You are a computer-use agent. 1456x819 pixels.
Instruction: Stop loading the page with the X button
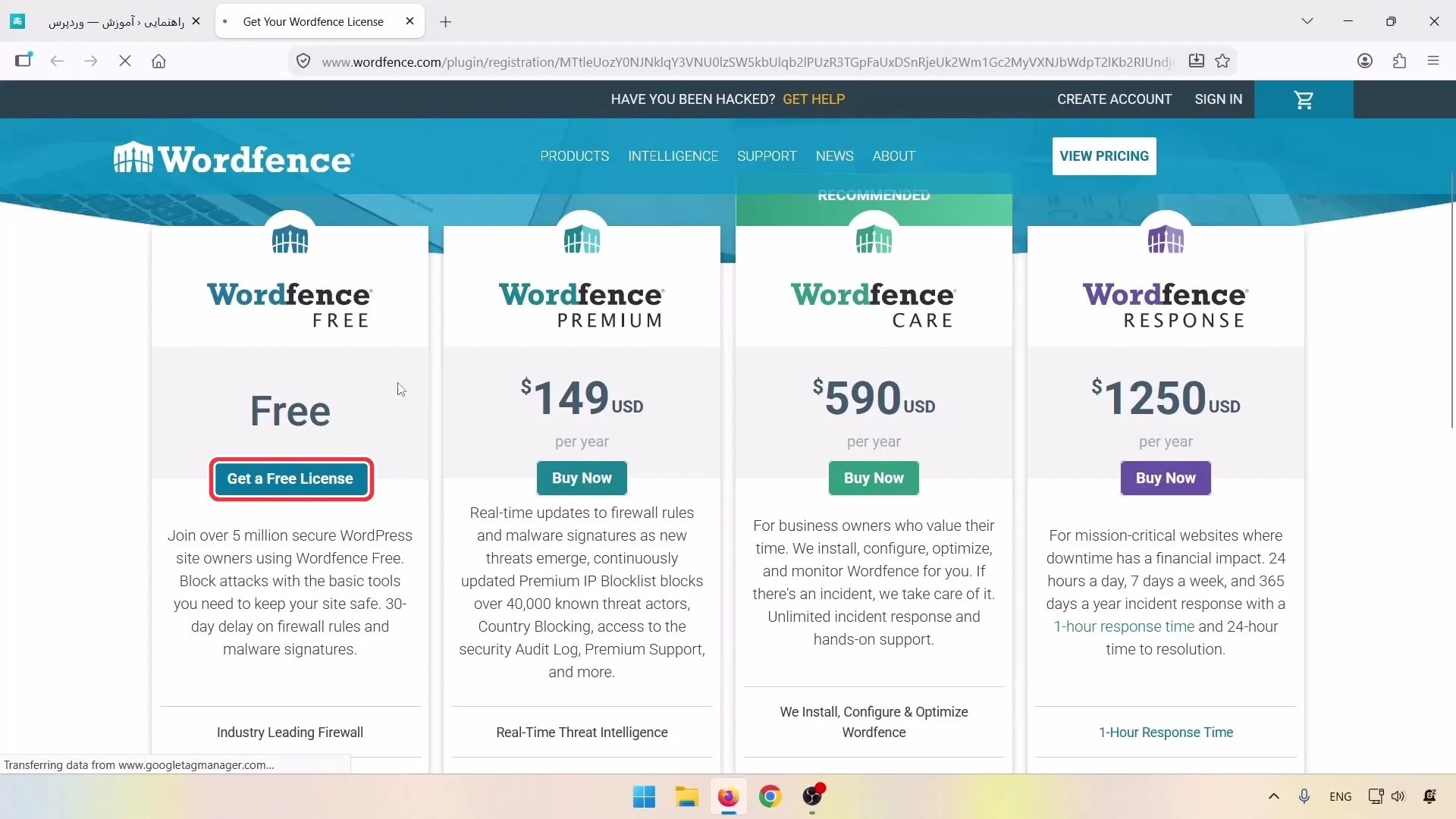[125, 61]
